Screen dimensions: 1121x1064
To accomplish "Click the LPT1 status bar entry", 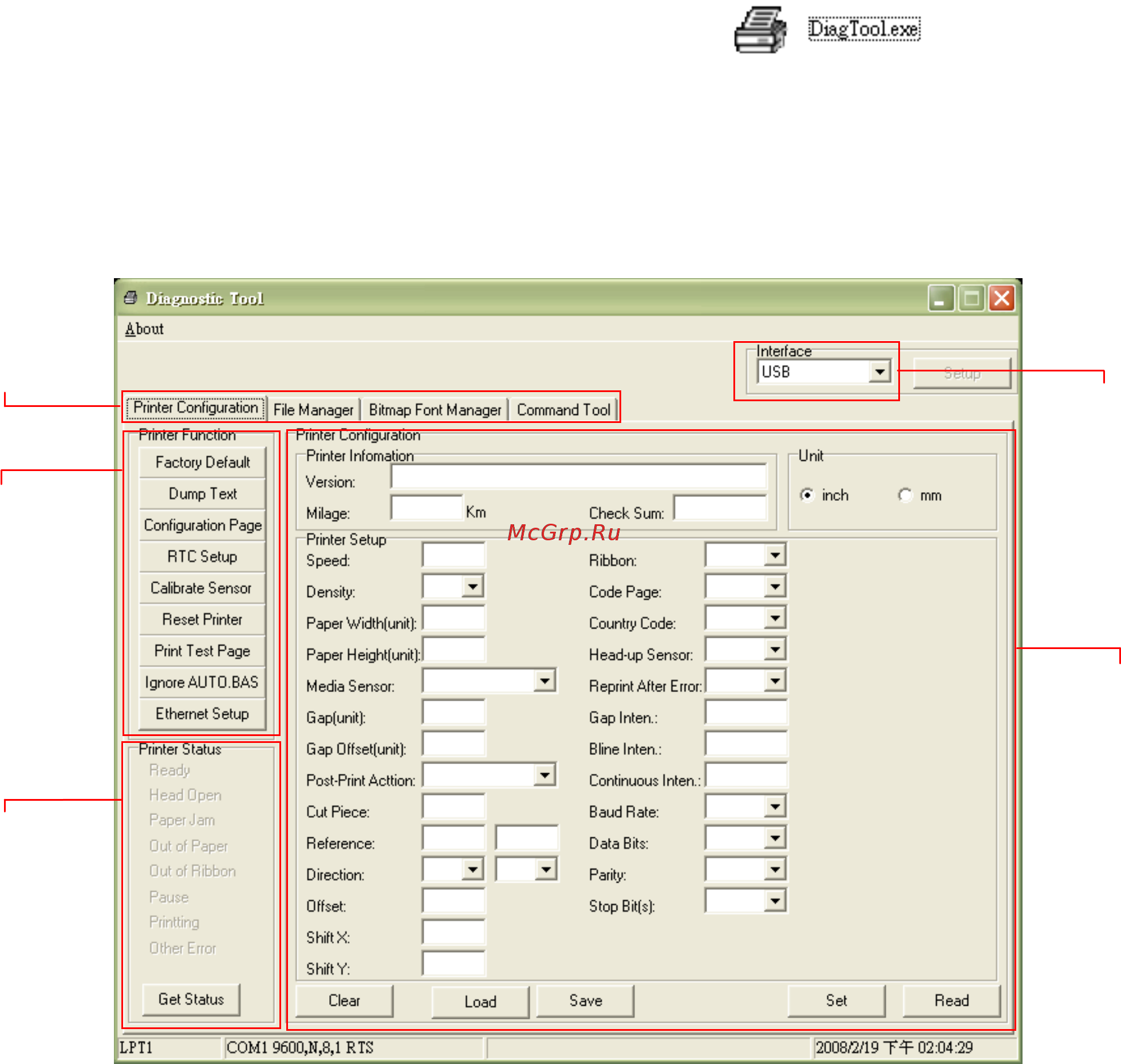I will (169, 1047).
